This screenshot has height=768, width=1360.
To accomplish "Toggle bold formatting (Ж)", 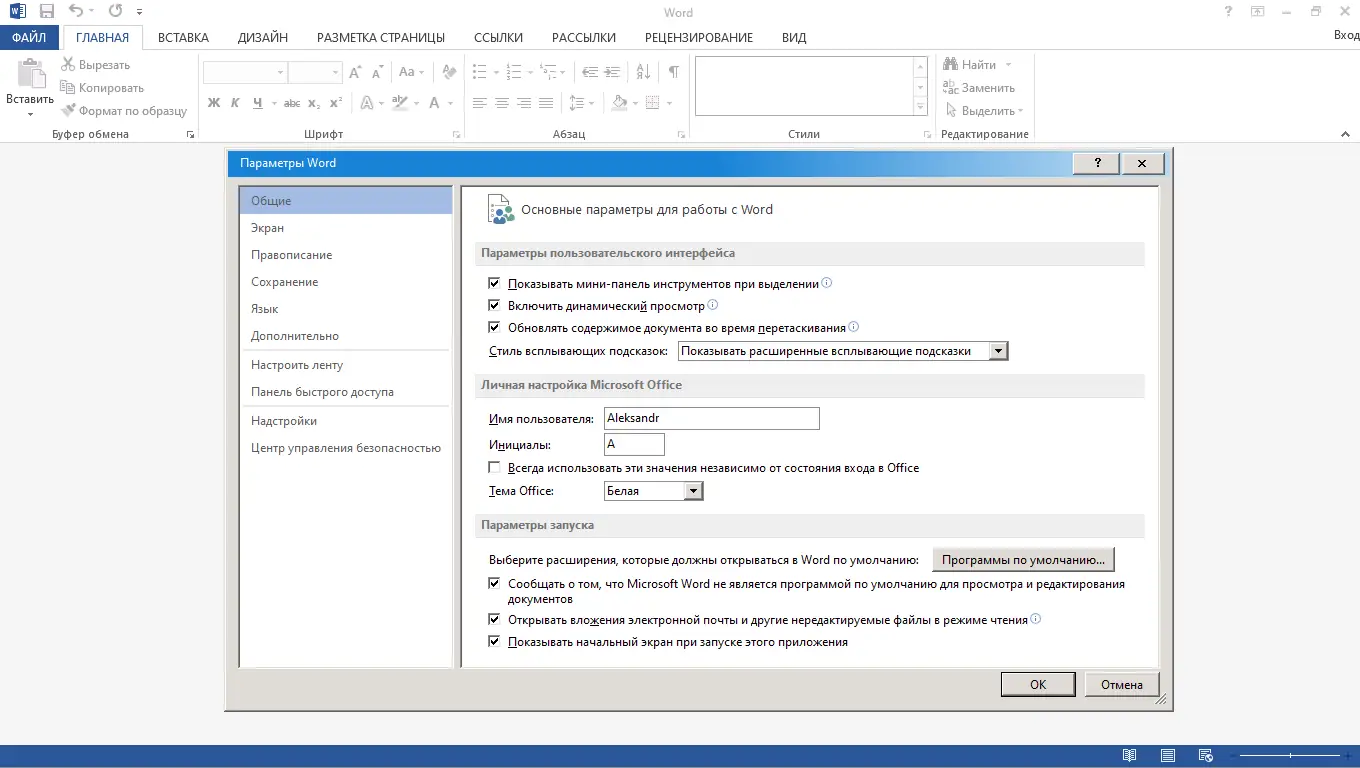I will point(214,103).
